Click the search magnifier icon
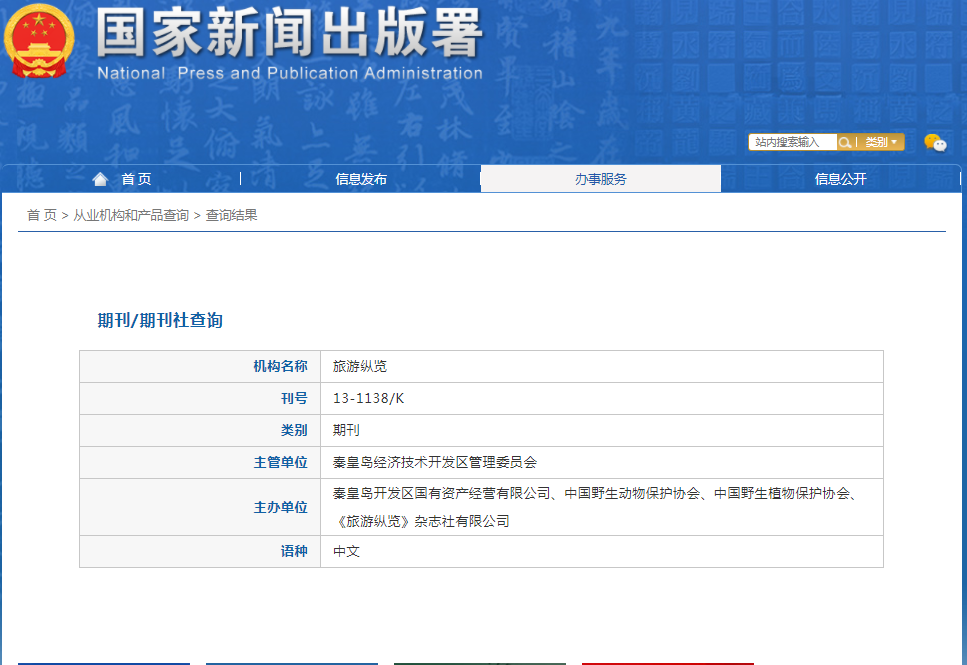Viewport: 967px width, 665px height. [x=845, y=142]
